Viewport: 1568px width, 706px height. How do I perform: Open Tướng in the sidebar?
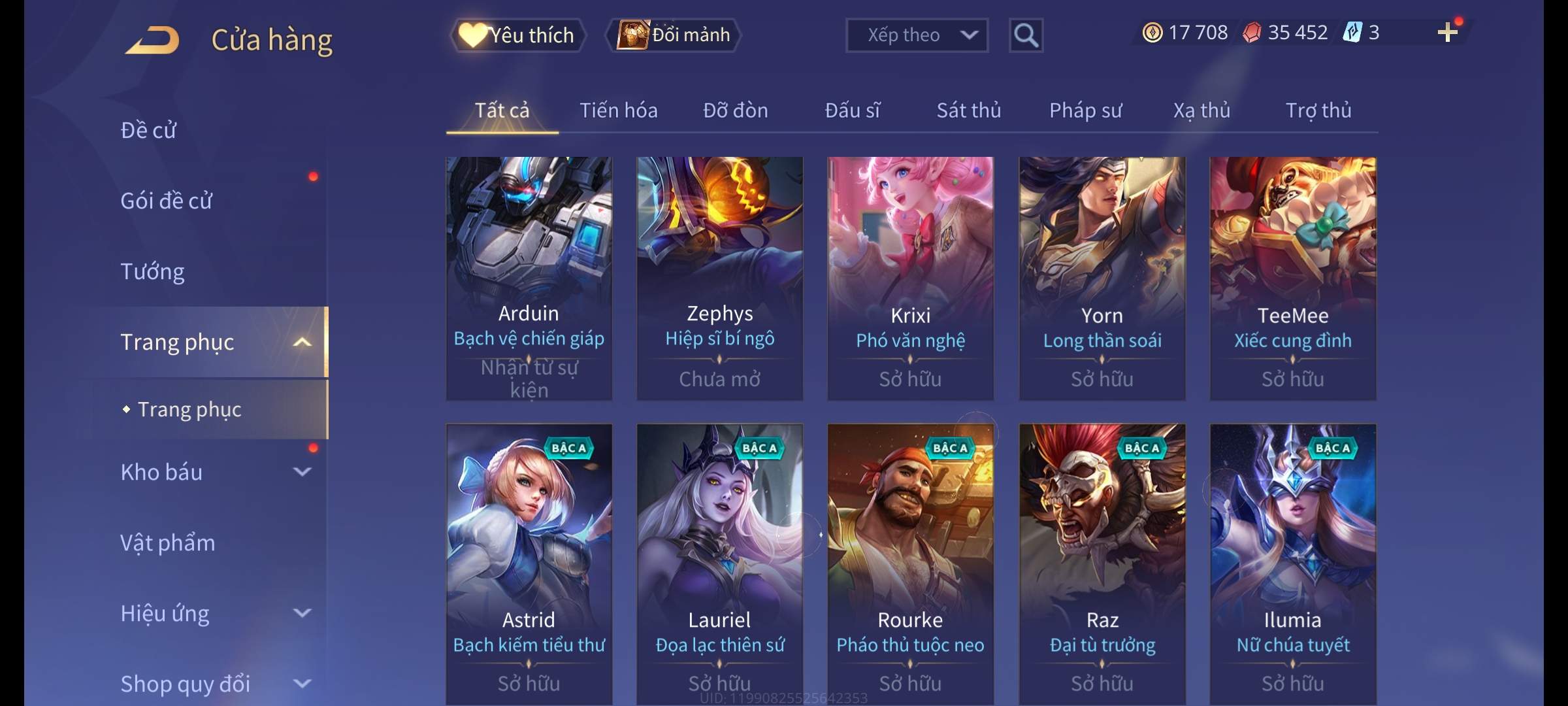(x=152, y=271)
